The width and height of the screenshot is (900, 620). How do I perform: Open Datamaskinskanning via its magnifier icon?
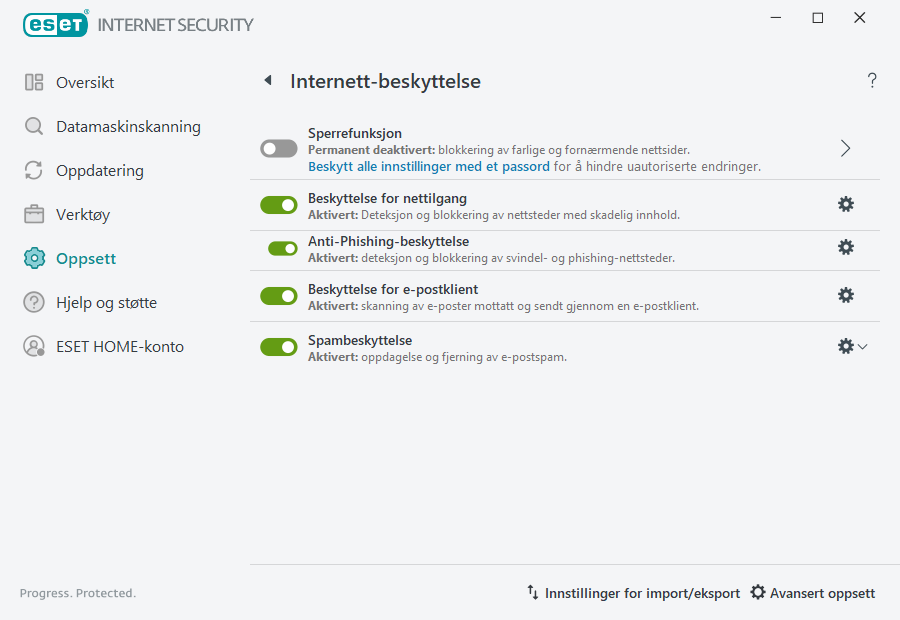pos(33,126)
